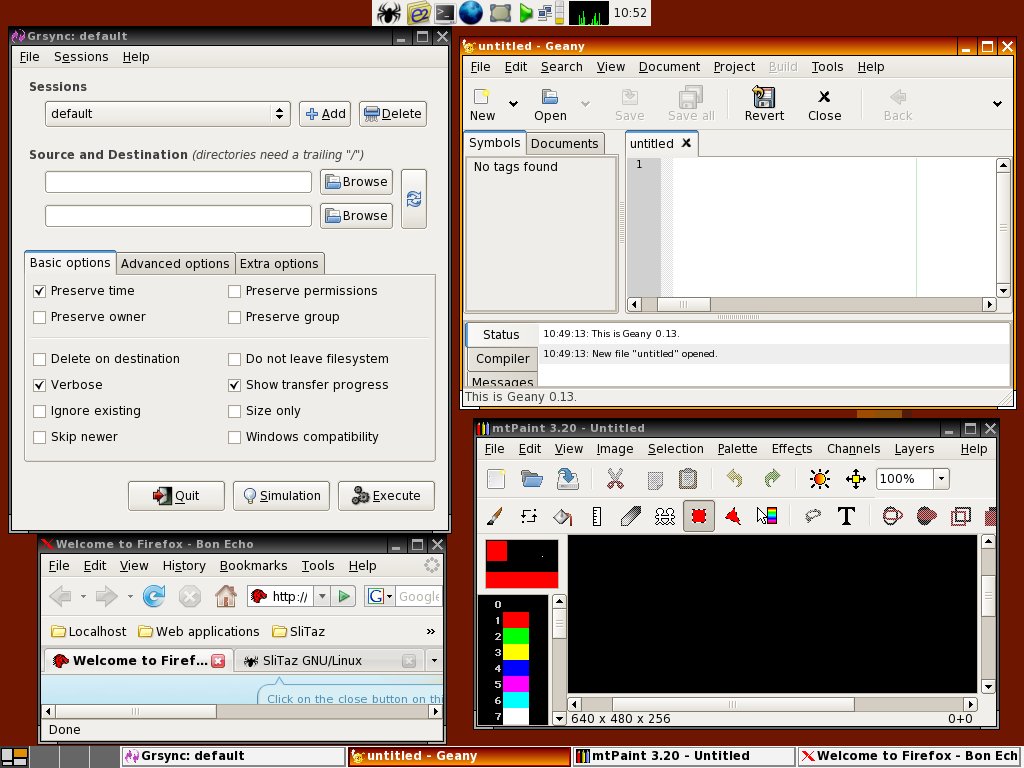Enable Preserve permissions option

pos(234,291)
